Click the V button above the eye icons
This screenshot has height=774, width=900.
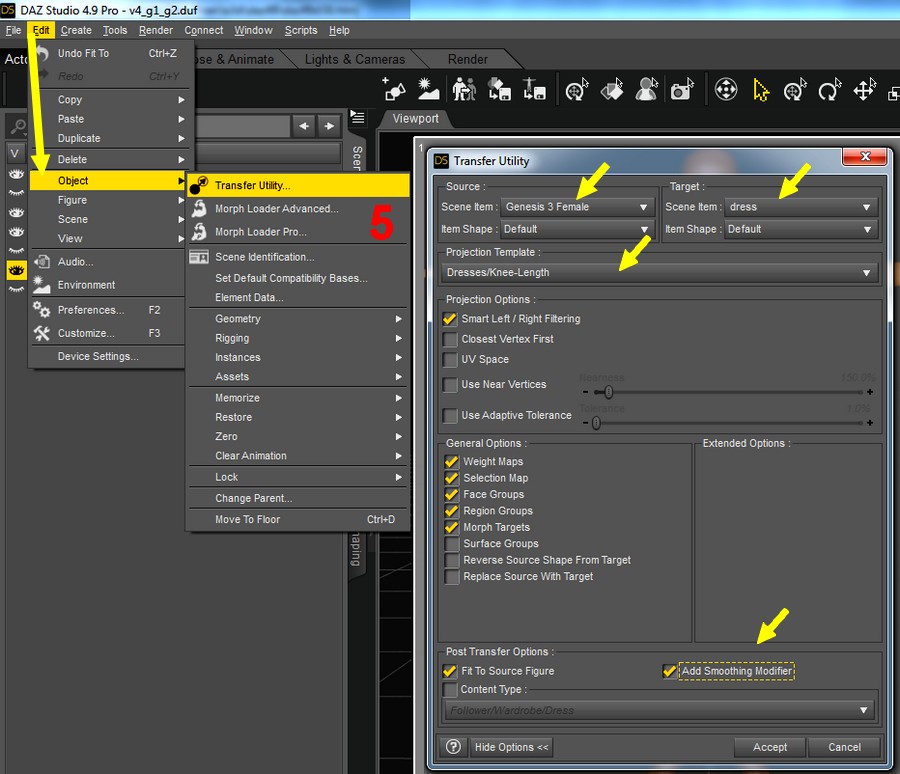point(15,153)
